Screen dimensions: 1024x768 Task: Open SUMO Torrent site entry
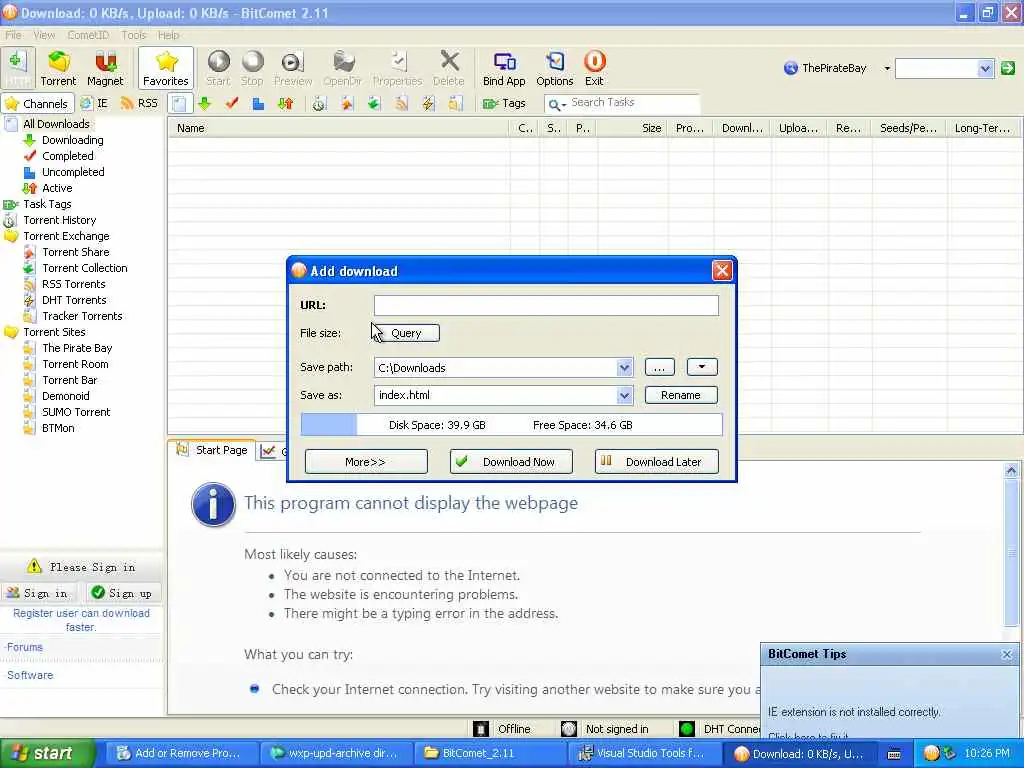(76, 412)
